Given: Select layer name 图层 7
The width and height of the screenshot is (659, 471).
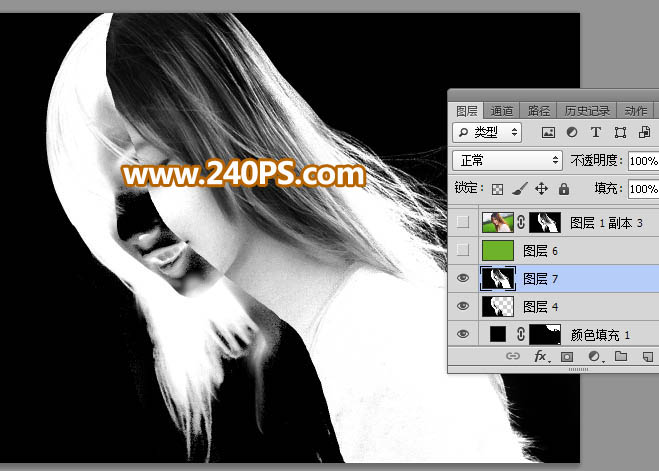Looking at the screenshot, I should [x=540, y=279].
